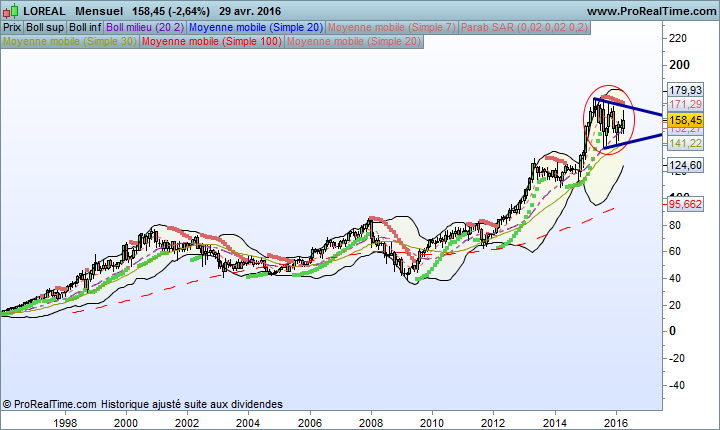Click the red Moyenne mobile (Simple 100) label
This screenshot has width=720, height=430.
212,41
